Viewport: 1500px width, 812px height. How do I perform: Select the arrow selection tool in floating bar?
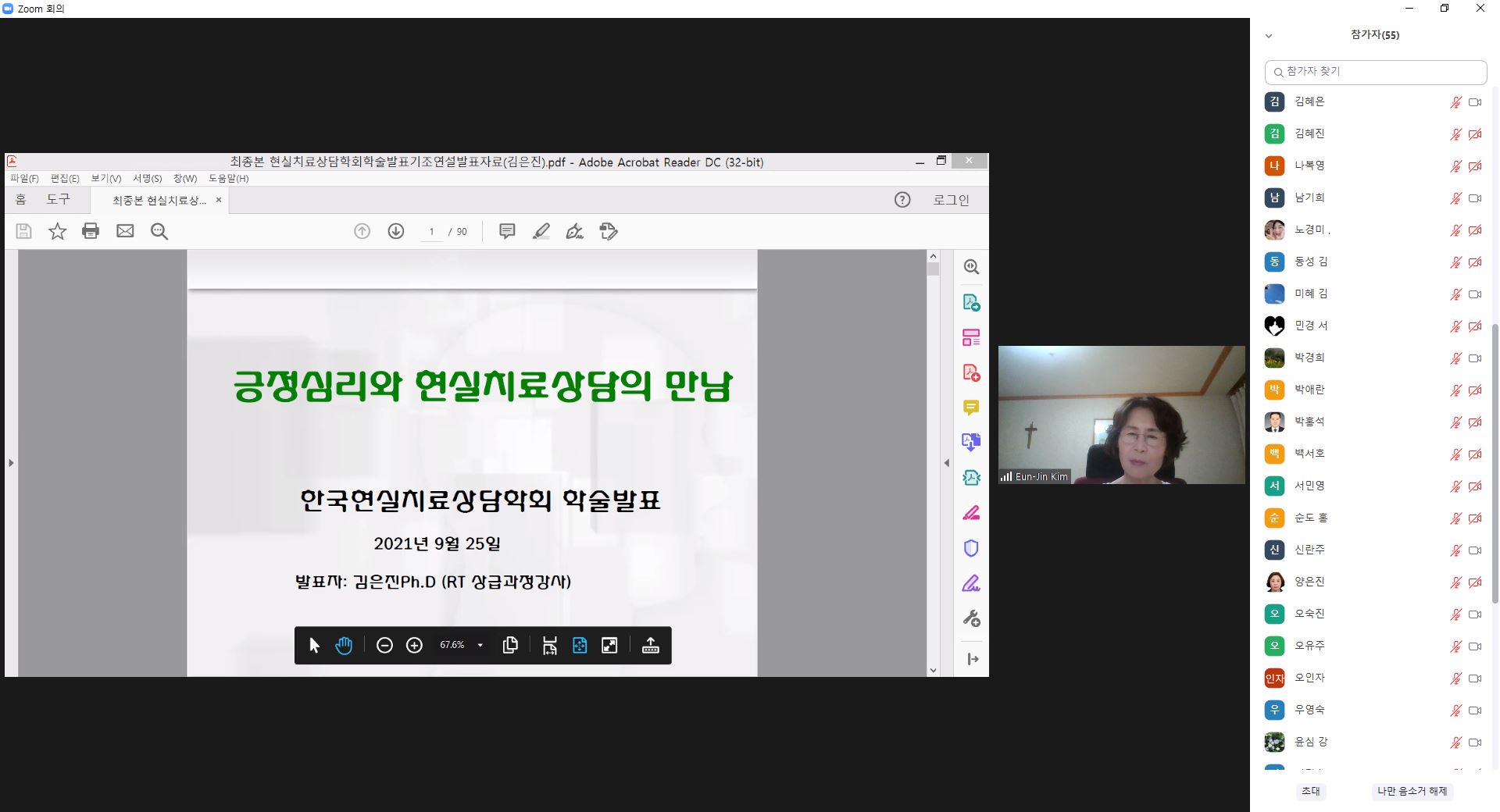314,646
